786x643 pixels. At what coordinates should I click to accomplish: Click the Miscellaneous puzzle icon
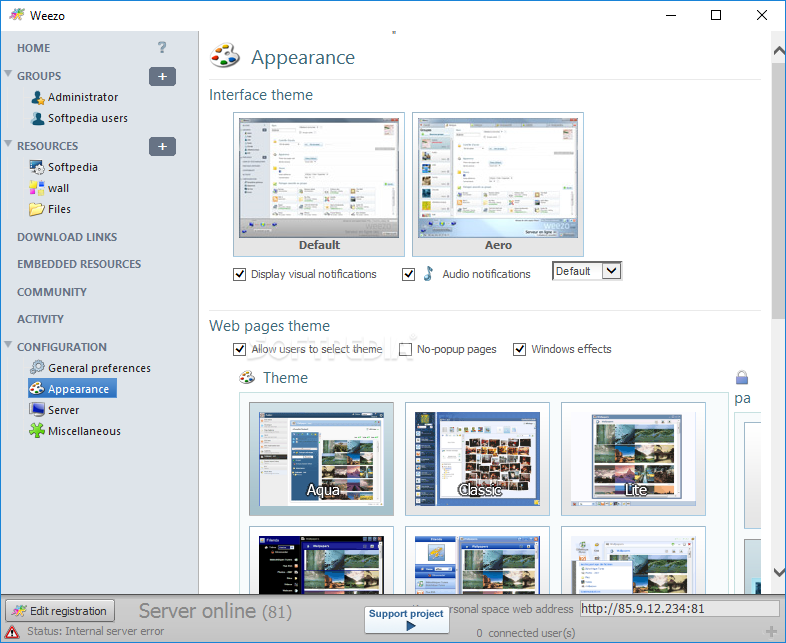tap(37, 431)
